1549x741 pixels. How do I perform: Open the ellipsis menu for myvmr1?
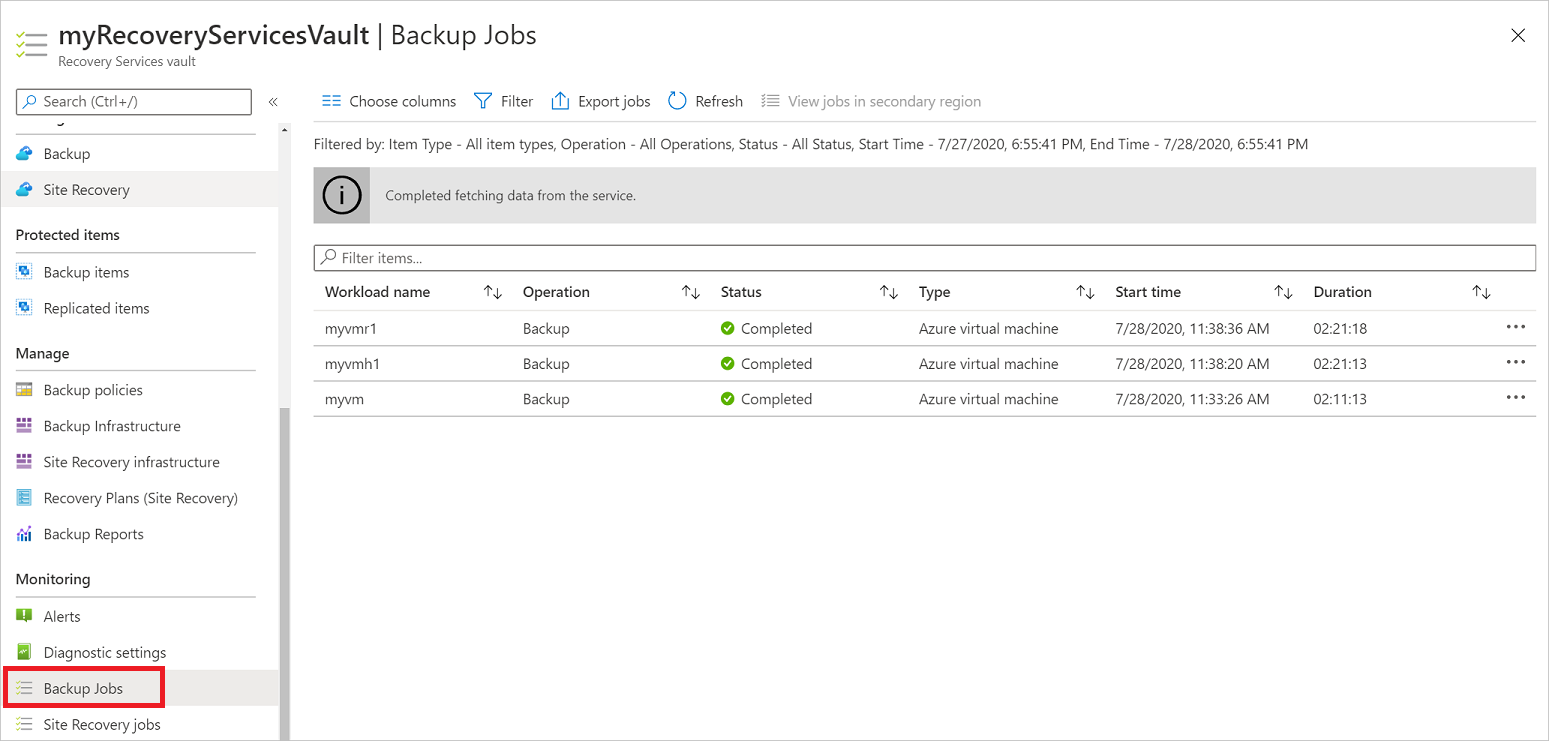click(1515, 327)
